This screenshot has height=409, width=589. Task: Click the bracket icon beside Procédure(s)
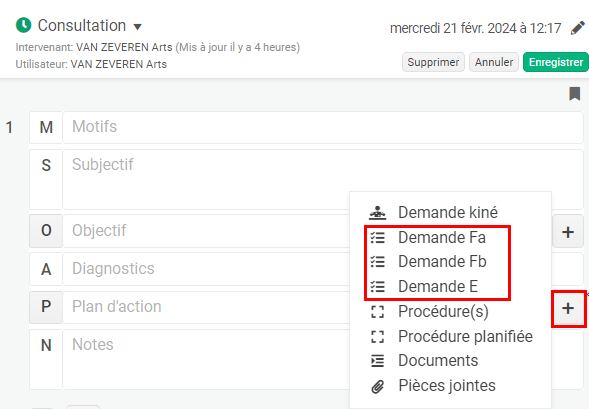pos(378,311)
